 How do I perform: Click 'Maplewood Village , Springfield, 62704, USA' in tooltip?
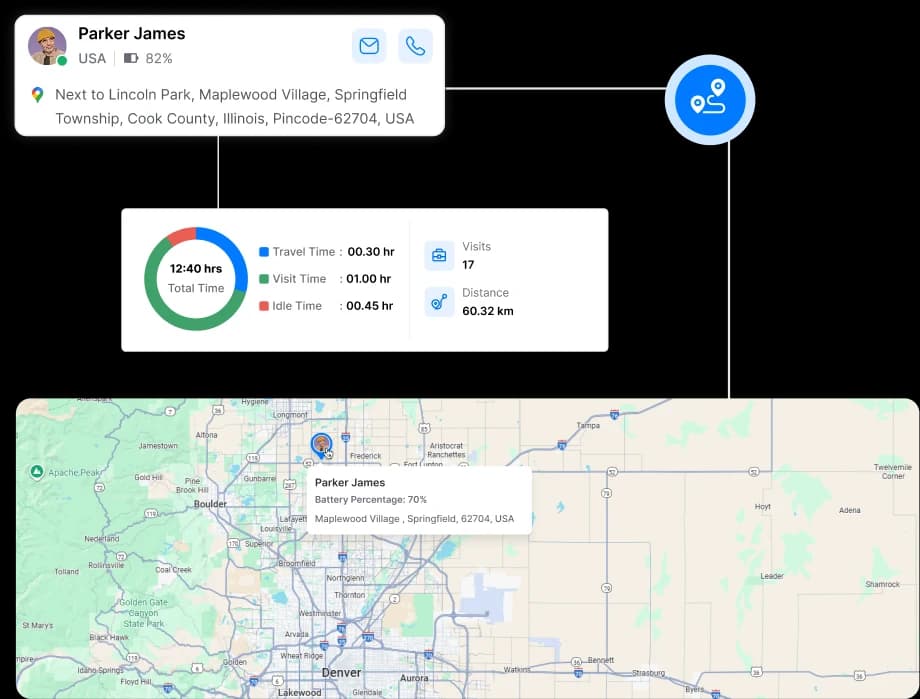coord(414,519)
